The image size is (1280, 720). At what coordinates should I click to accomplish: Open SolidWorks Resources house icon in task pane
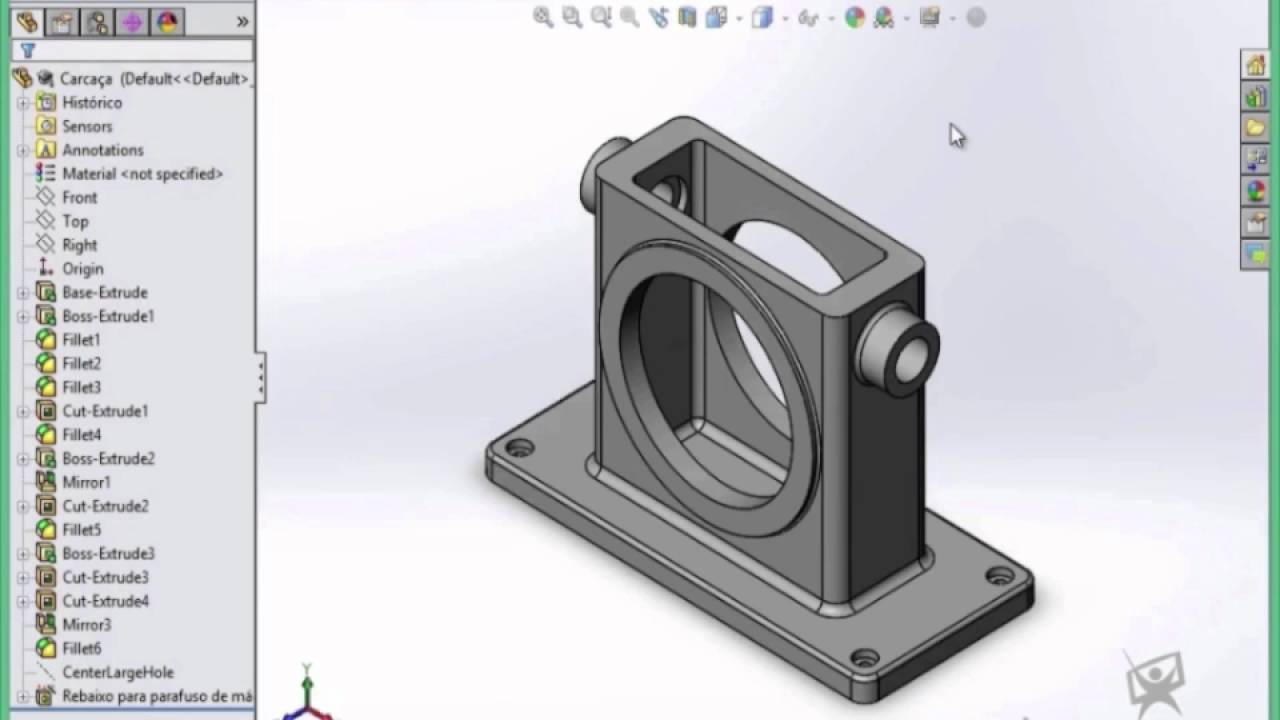tap(1255, 65)
